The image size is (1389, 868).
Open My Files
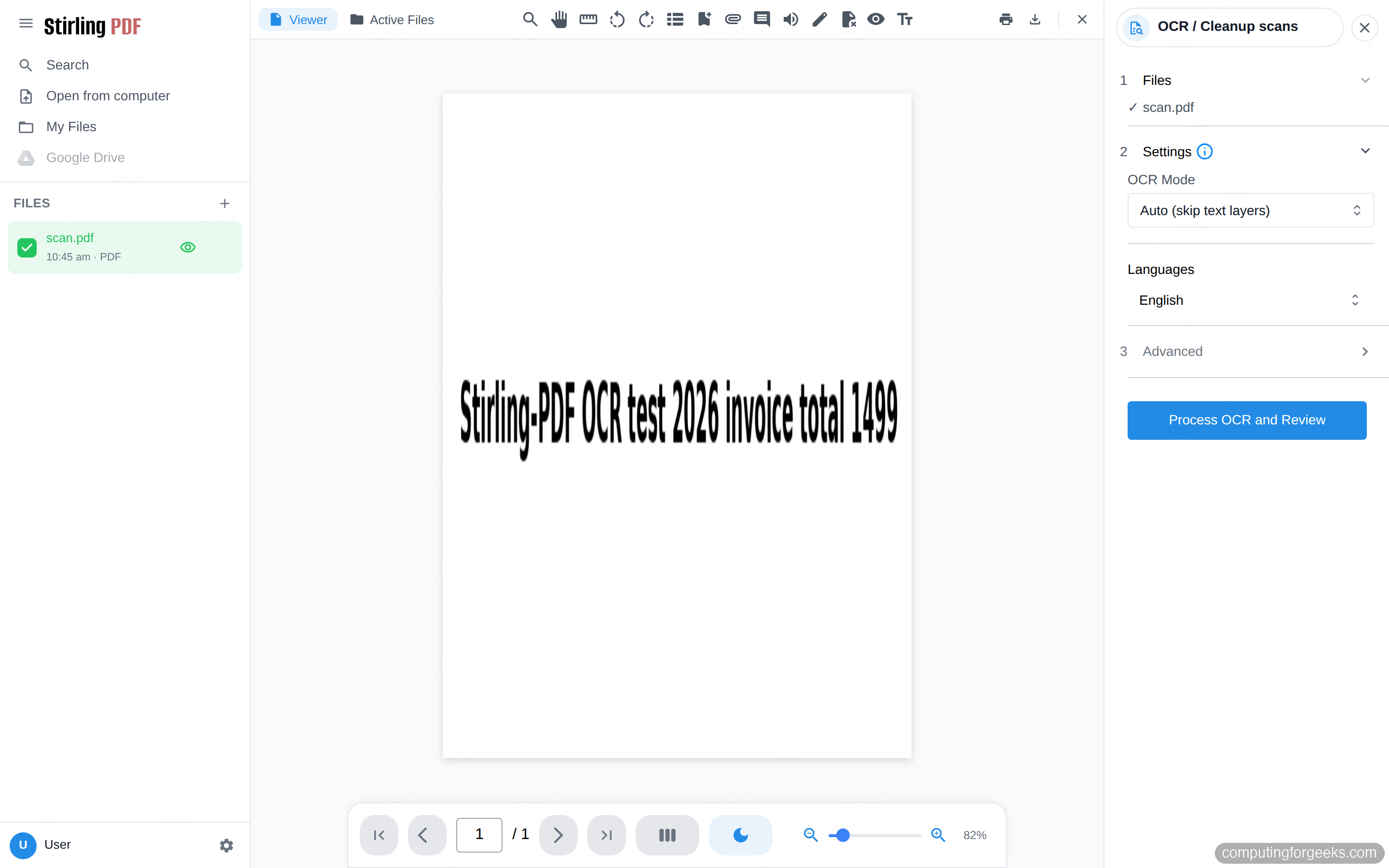click(71, 127)
